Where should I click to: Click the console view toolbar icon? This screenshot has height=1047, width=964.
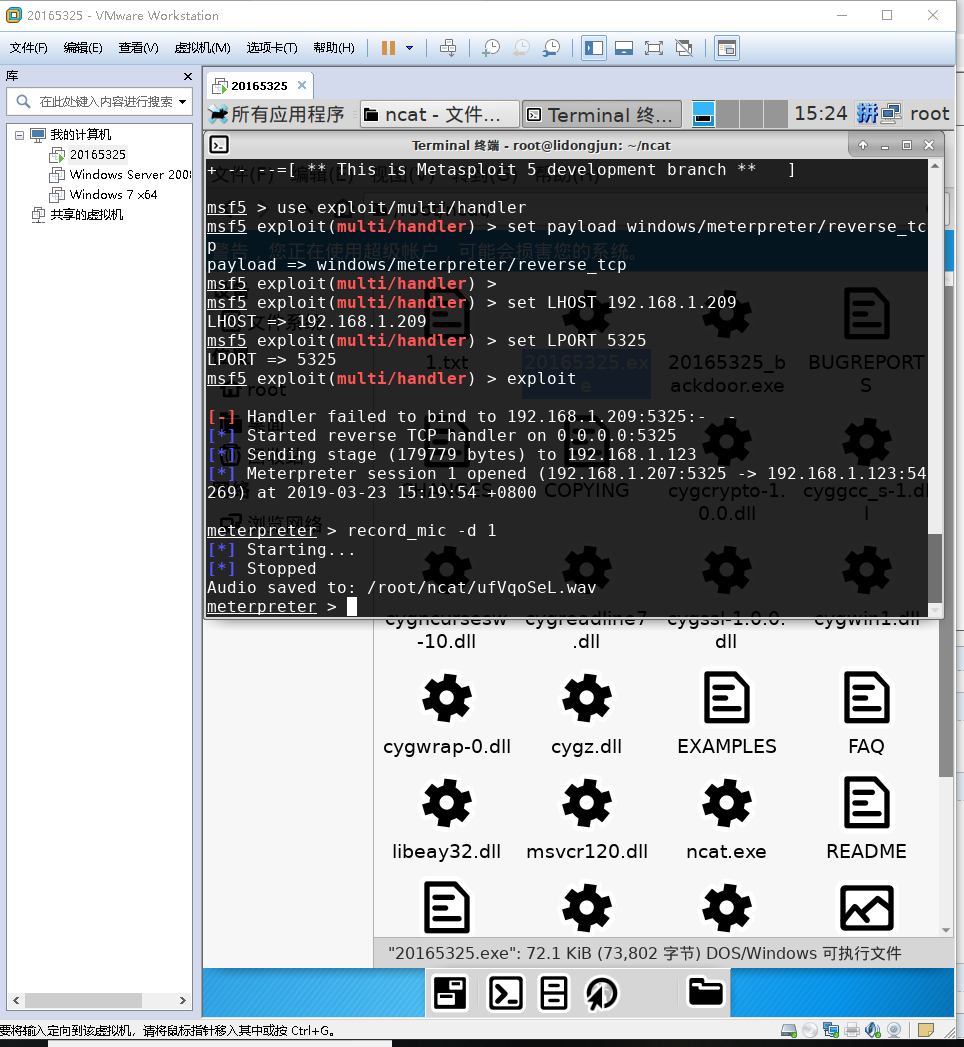(726, 48)
